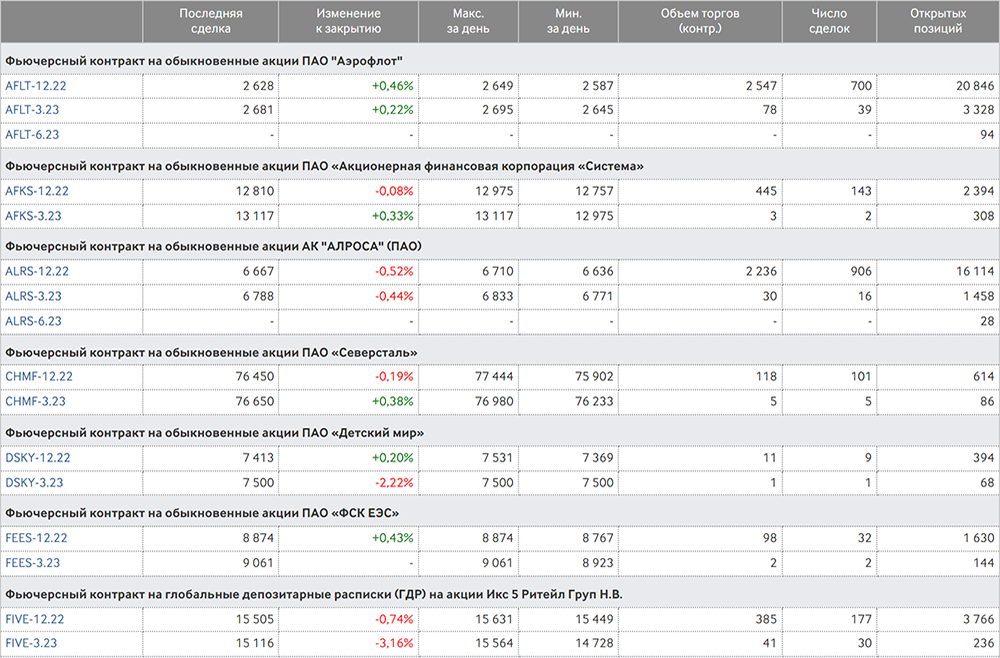The image size is (1000, 658).
Task: Click the 'Изменение к закрытию' column header
Action: tap(348, 21)
